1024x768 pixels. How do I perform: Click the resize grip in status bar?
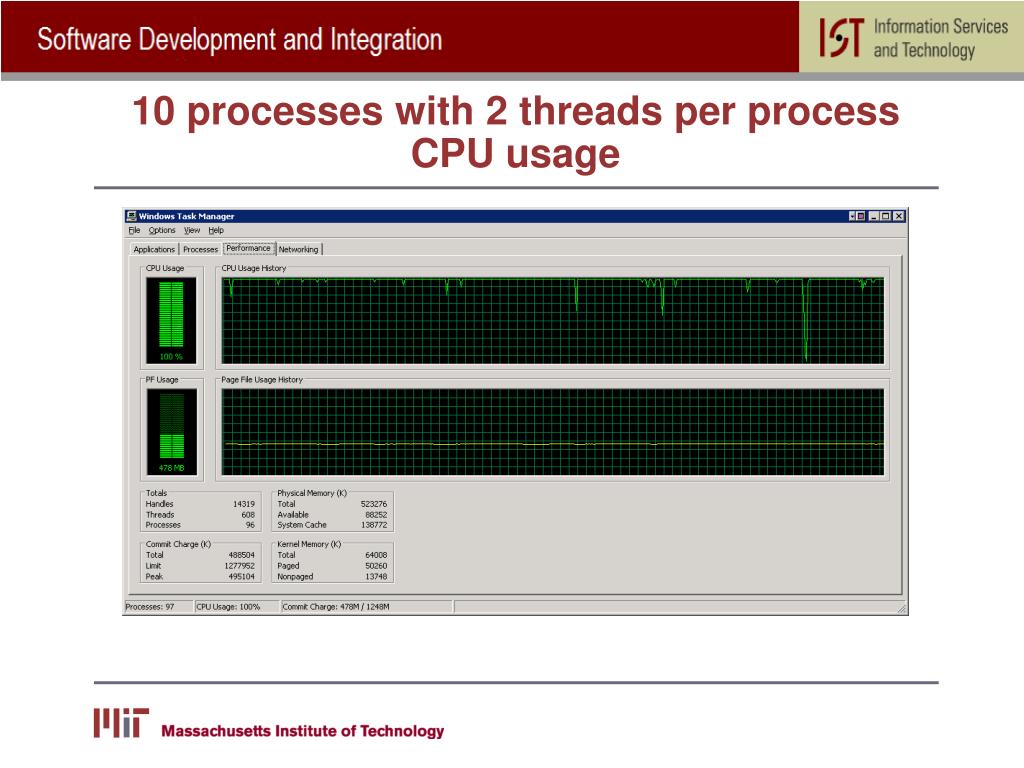(x=901, y=608)
